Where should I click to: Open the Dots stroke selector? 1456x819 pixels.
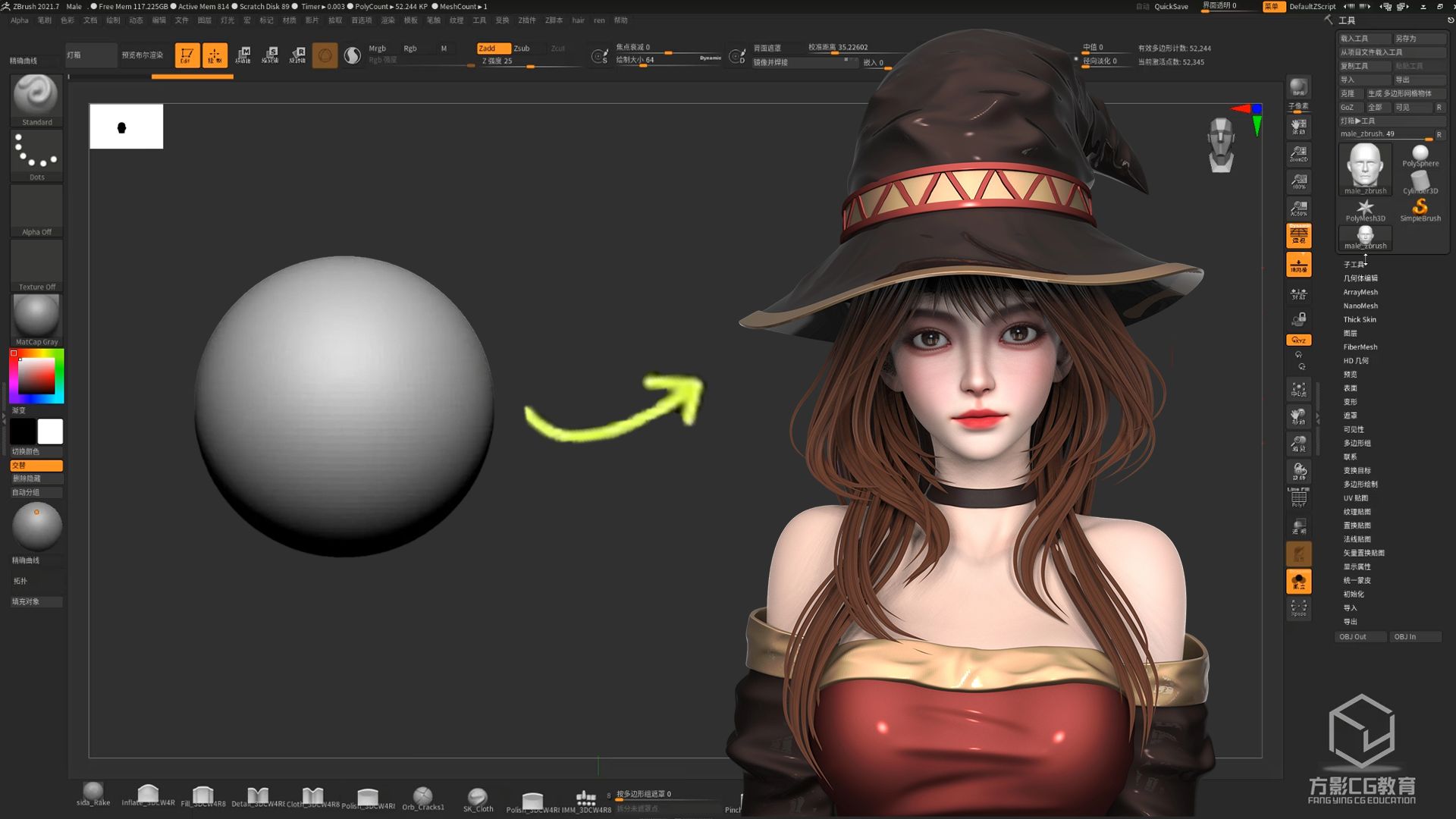point(36,155)
